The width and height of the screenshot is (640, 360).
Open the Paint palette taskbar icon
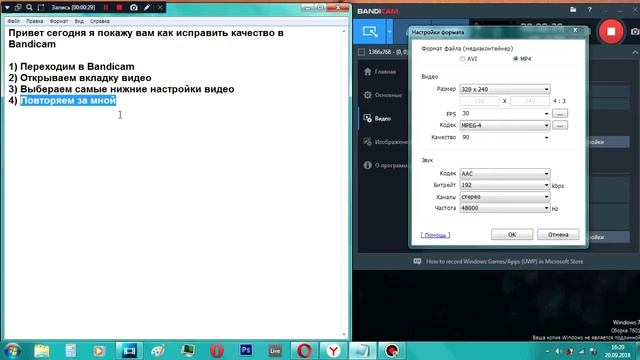[158, 351]
